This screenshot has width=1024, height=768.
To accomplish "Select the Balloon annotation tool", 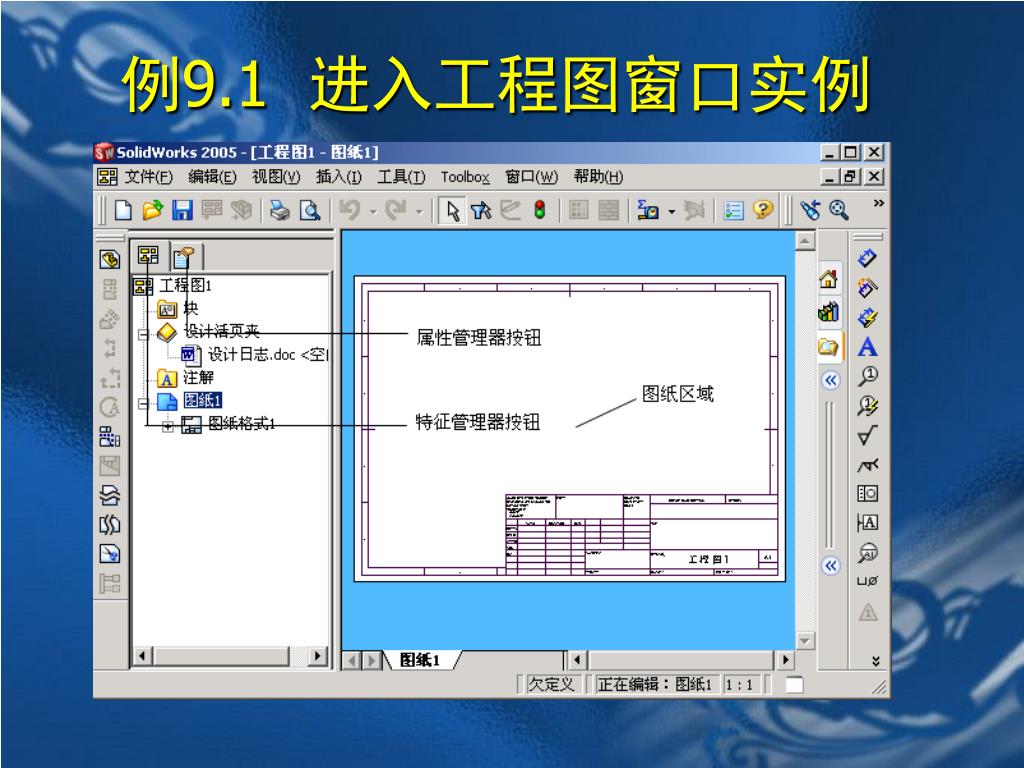I will (867, 376).
